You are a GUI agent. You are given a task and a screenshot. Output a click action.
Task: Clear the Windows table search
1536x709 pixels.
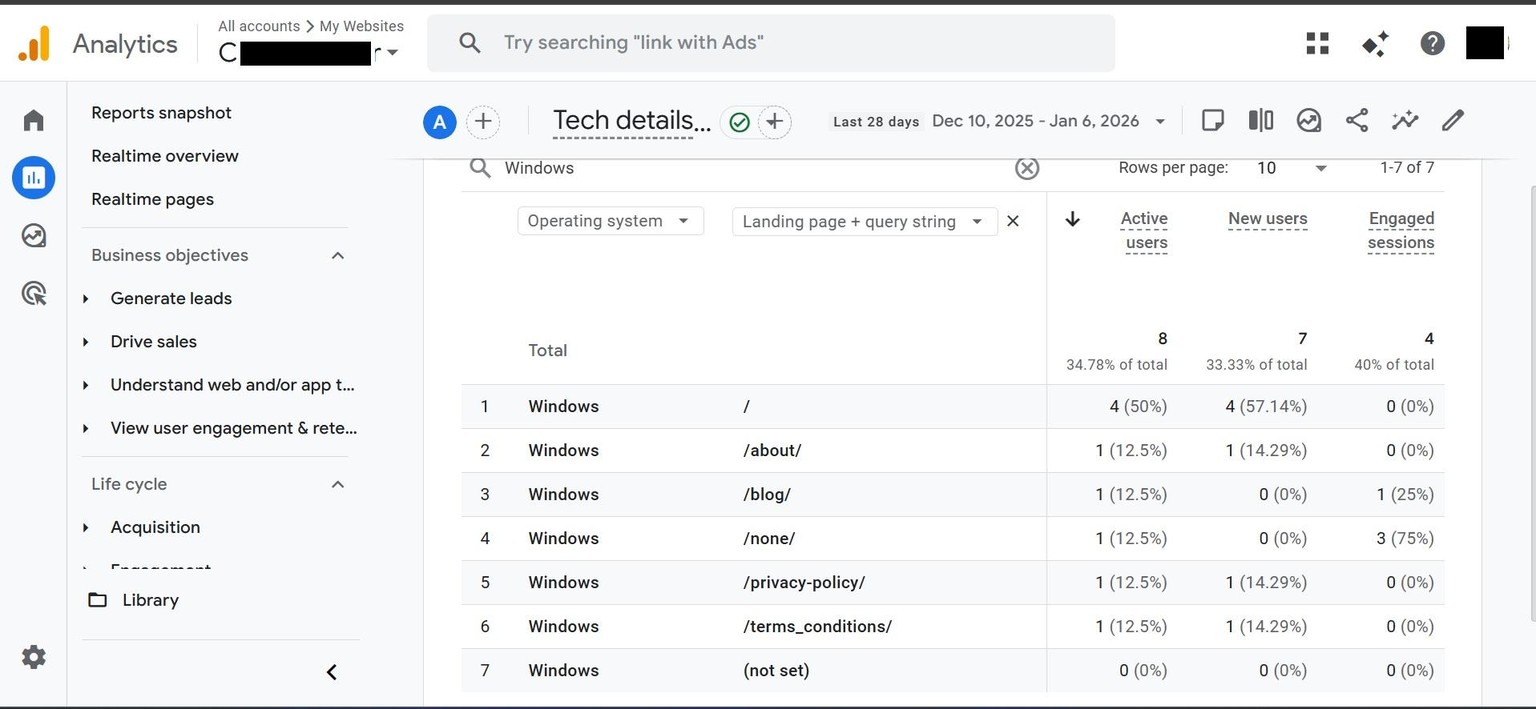coord(1027,168)
